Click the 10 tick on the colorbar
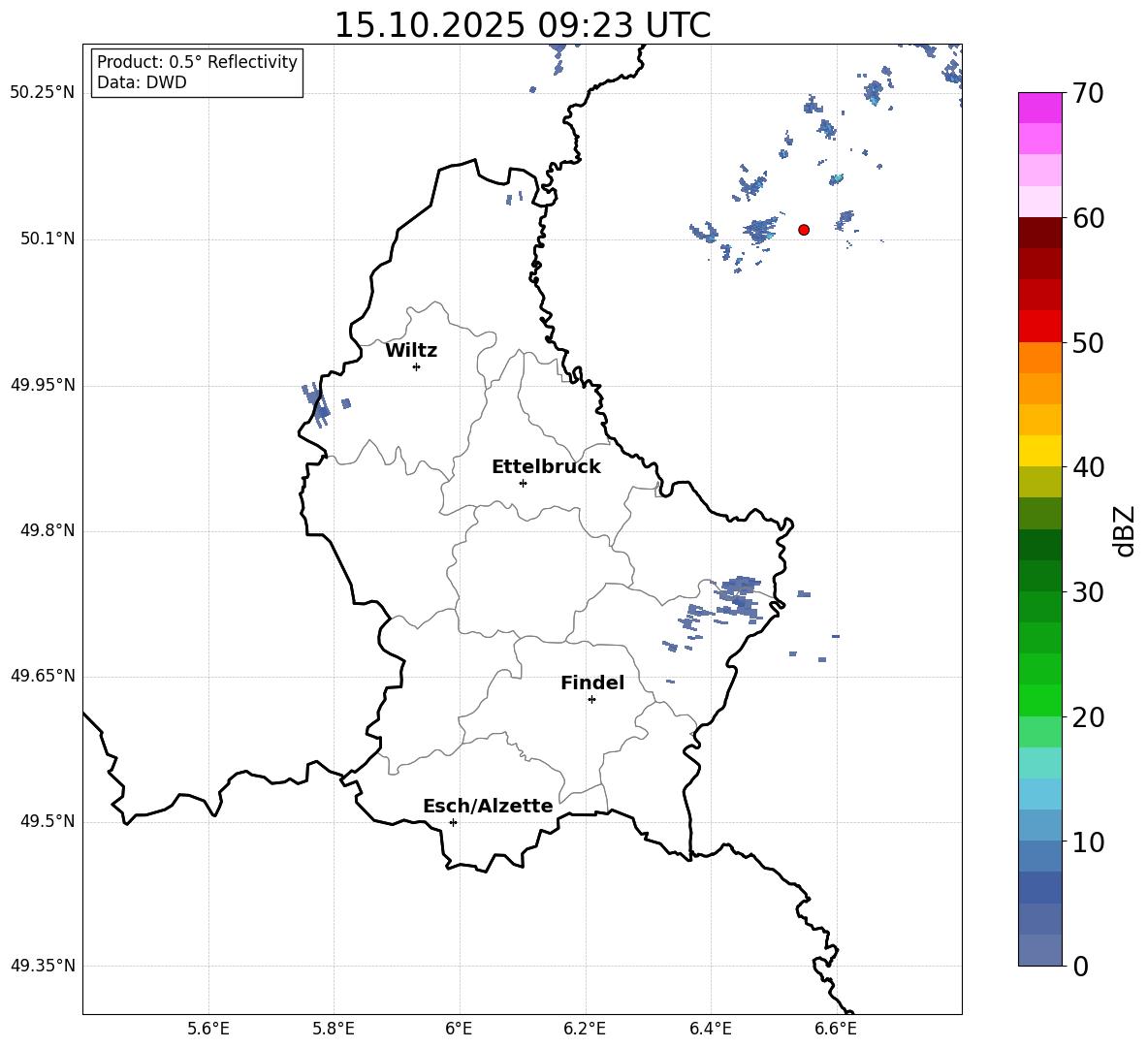1148x1048 pixels. tap(1088, 842)
